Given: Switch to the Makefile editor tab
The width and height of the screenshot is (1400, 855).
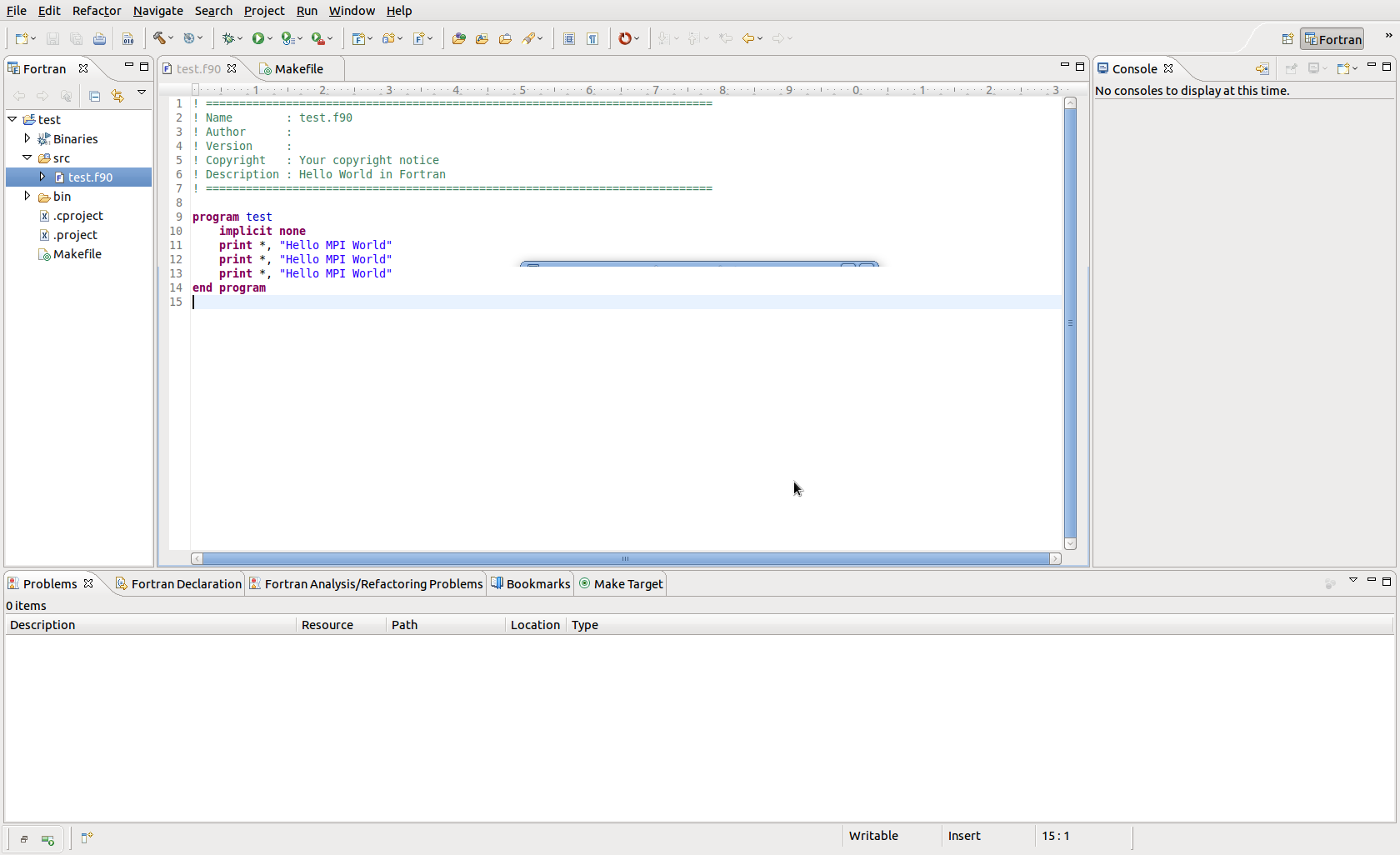Looking at the screenshot, I should coord(298,69).
